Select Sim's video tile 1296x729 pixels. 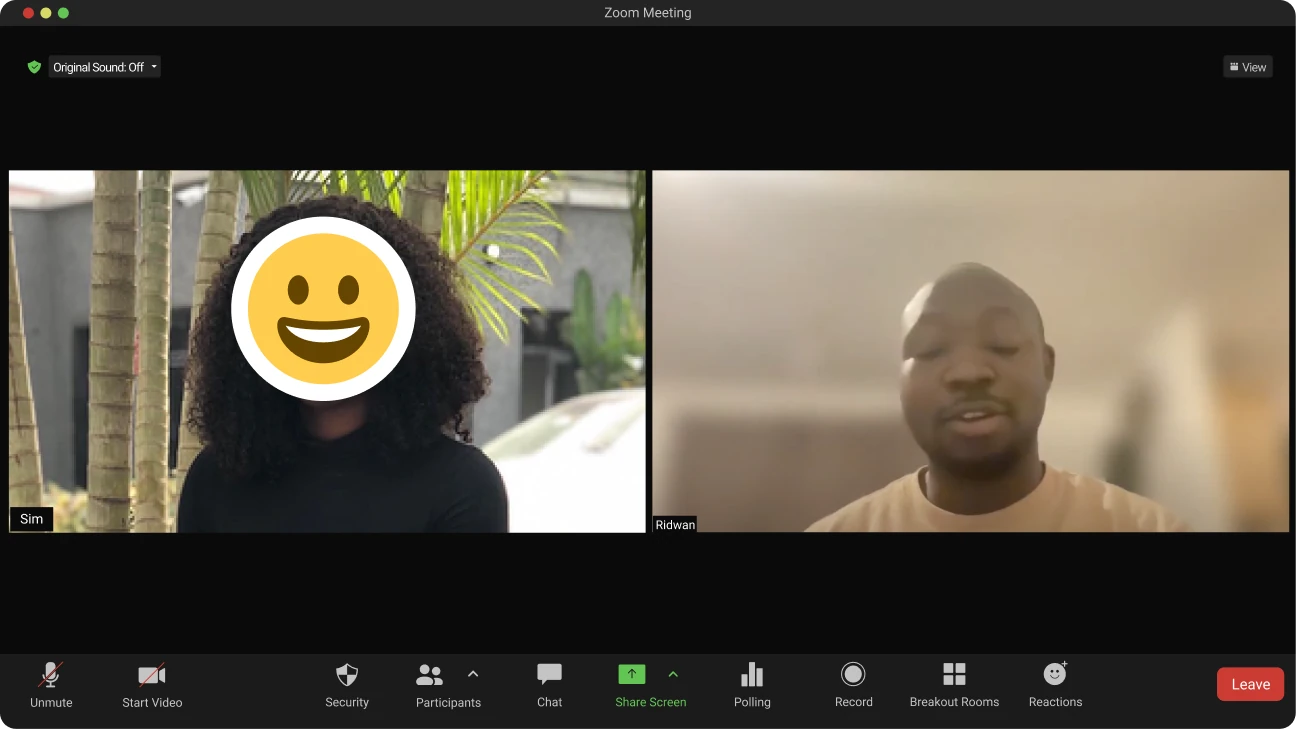tap(327, 351)
